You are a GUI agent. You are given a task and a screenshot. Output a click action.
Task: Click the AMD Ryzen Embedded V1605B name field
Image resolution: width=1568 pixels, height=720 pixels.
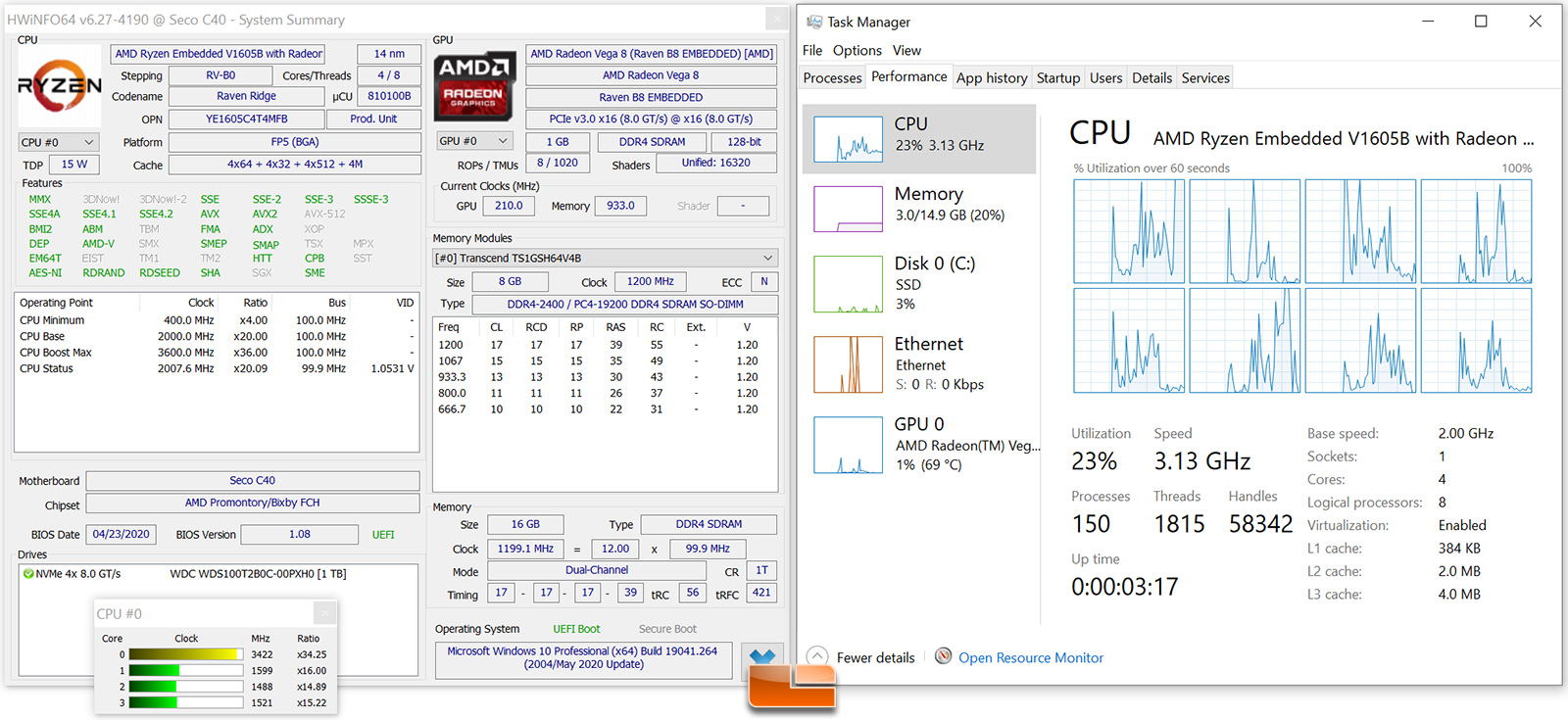pyautogui.click(x=219, y=54)
